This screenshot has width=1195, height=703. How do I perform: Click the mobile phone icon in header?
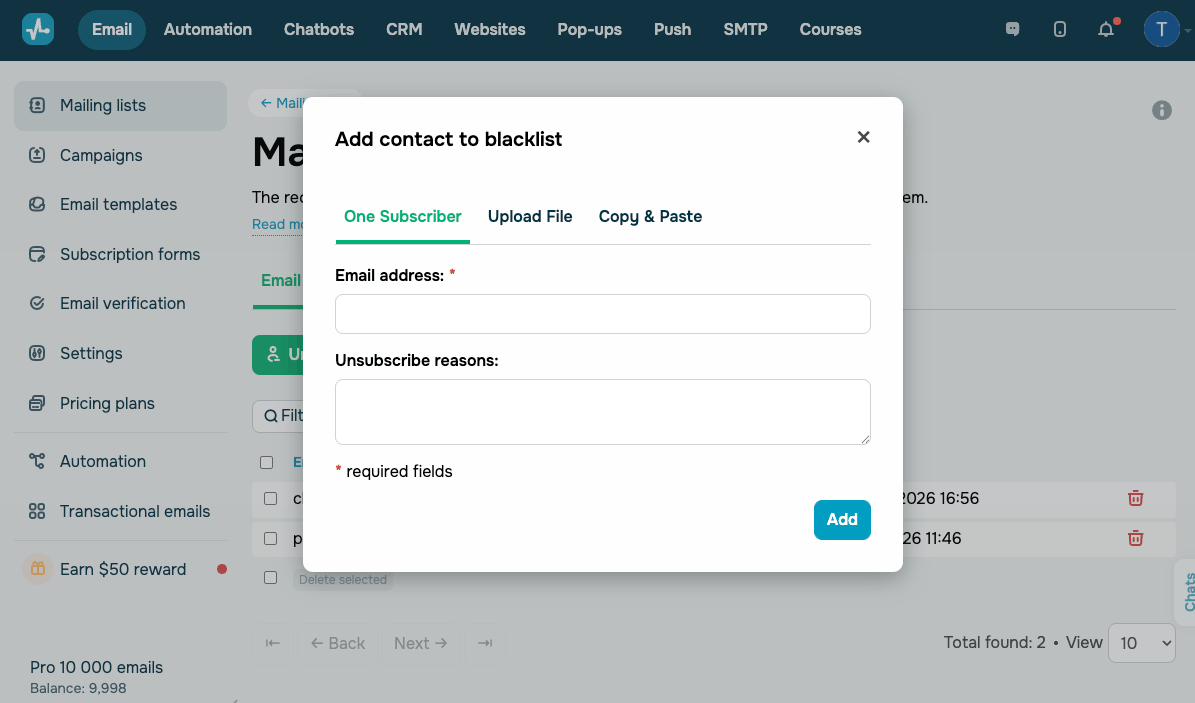[x=1060, y=29]
